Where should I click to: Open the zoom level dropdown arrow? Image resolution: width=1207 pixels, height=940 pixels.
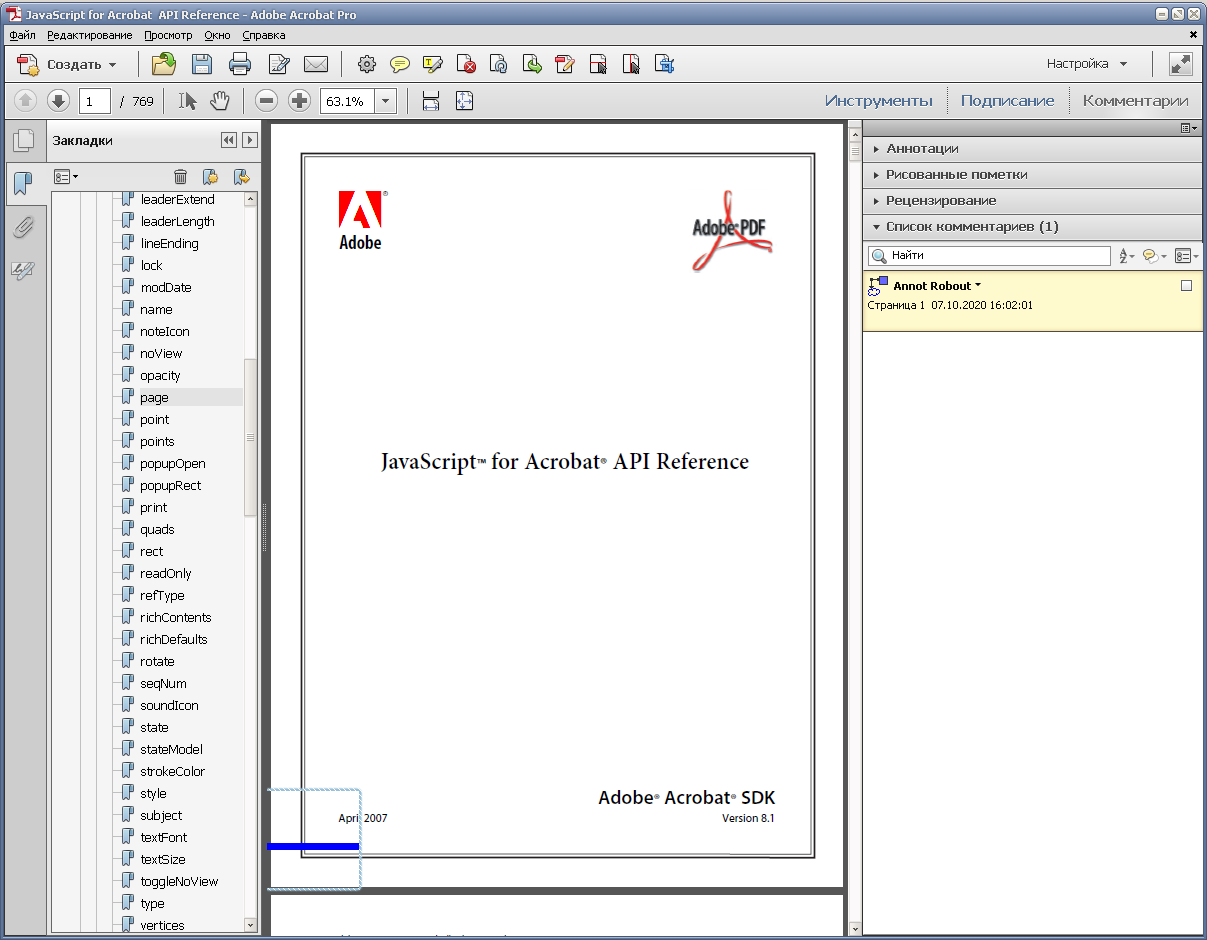pyautogui.click(x=387, y=101)
